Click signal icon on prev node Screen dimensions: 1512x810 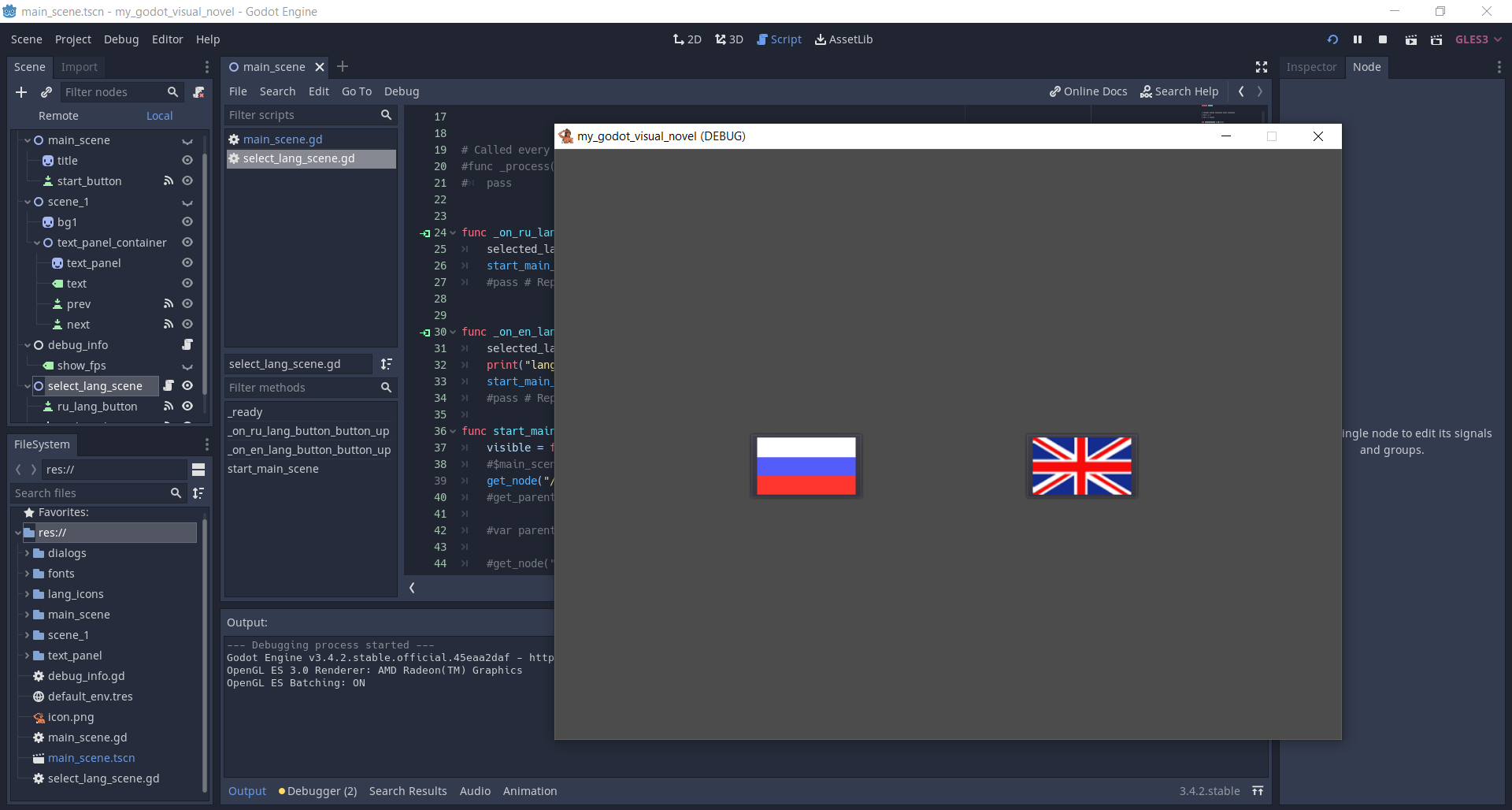tap(168, 304)
